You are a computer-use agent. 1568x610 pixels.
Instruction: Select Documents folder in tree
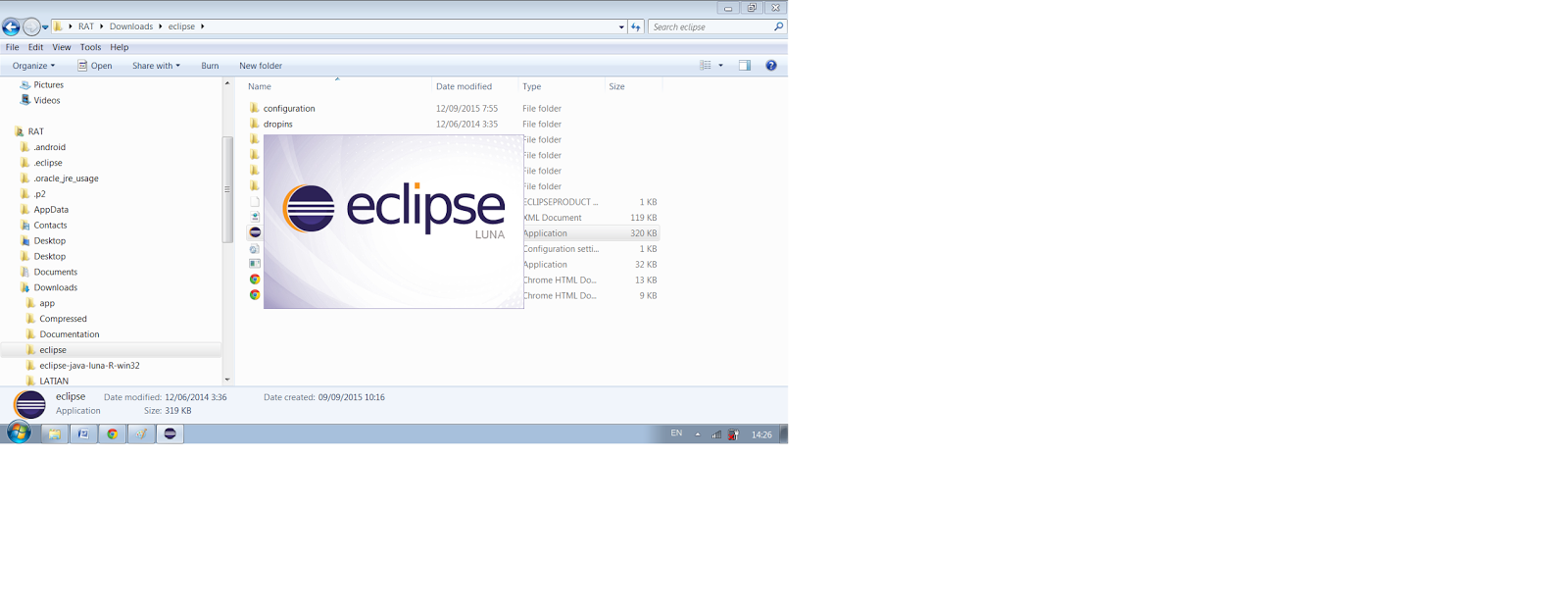point(55,273)
